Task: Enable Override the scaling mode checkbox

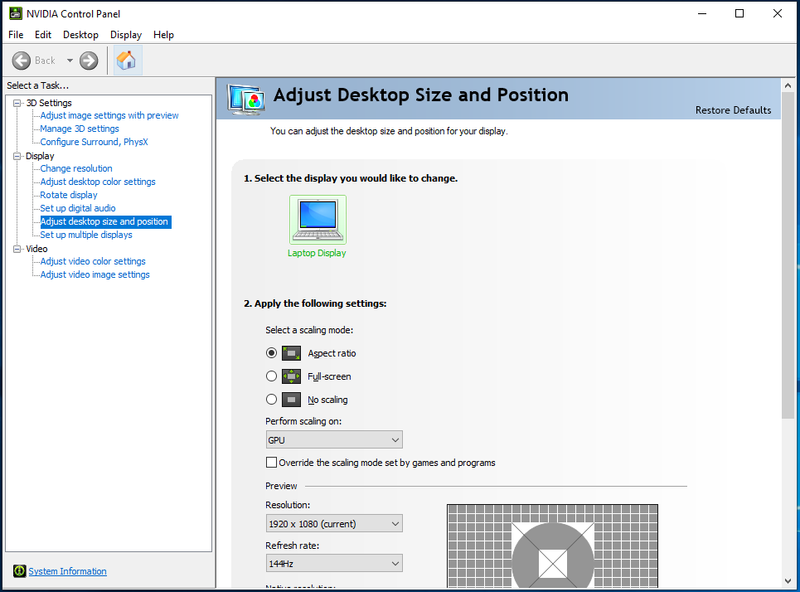Action: tap(271, 463)
